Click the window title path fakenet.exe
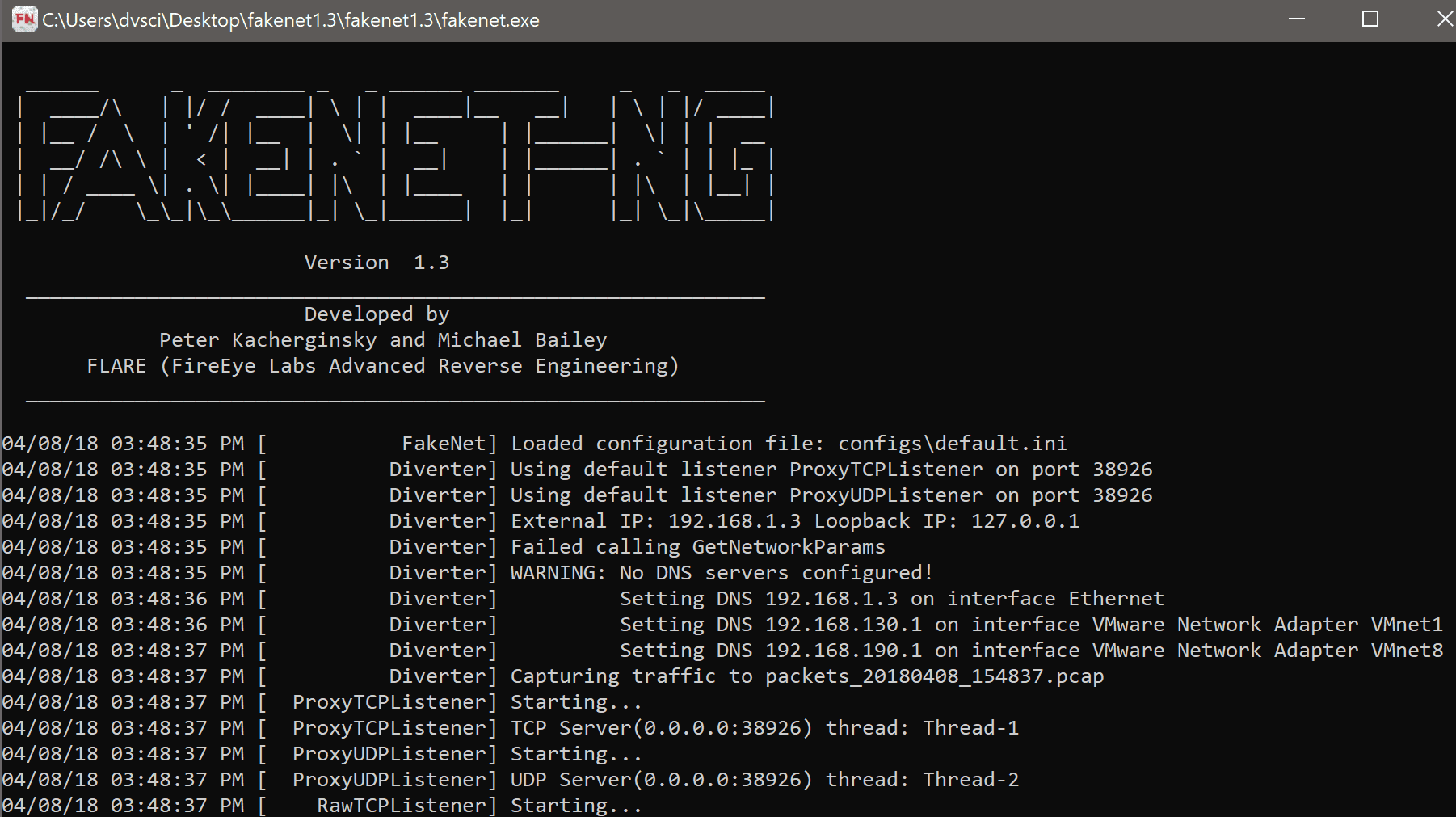Viewport: 1456px width, 817px height. (x=291, y=20)
